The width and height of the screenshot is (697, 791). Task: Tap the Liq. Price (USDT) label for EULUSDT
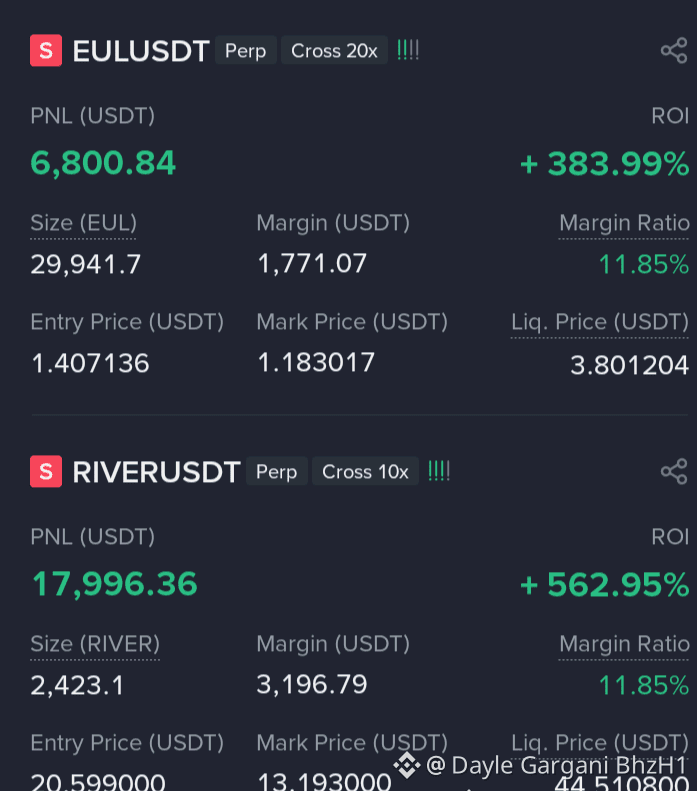[600, 322]
